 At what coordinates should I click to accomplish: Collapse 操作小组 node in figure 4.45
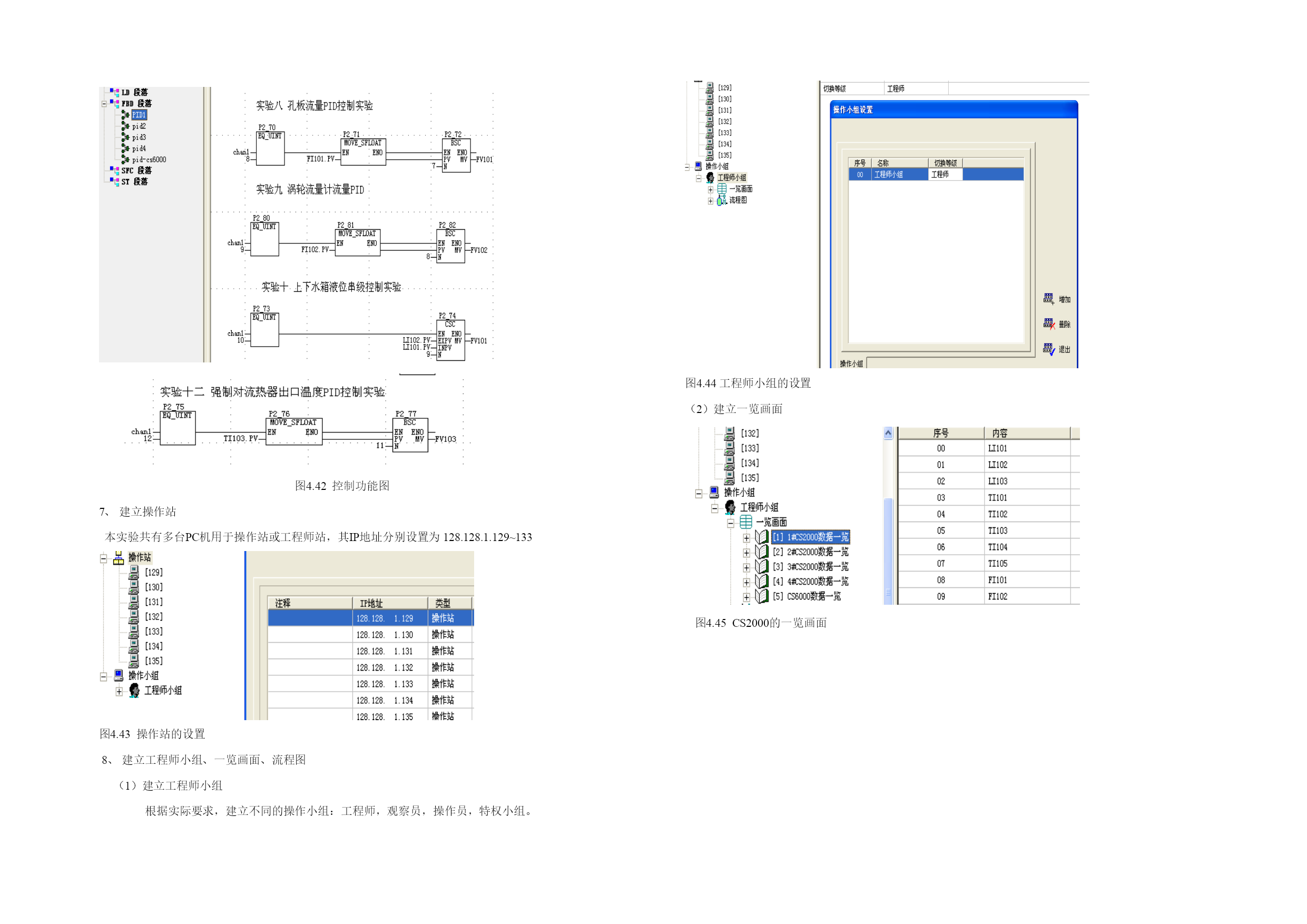point(699,493)
